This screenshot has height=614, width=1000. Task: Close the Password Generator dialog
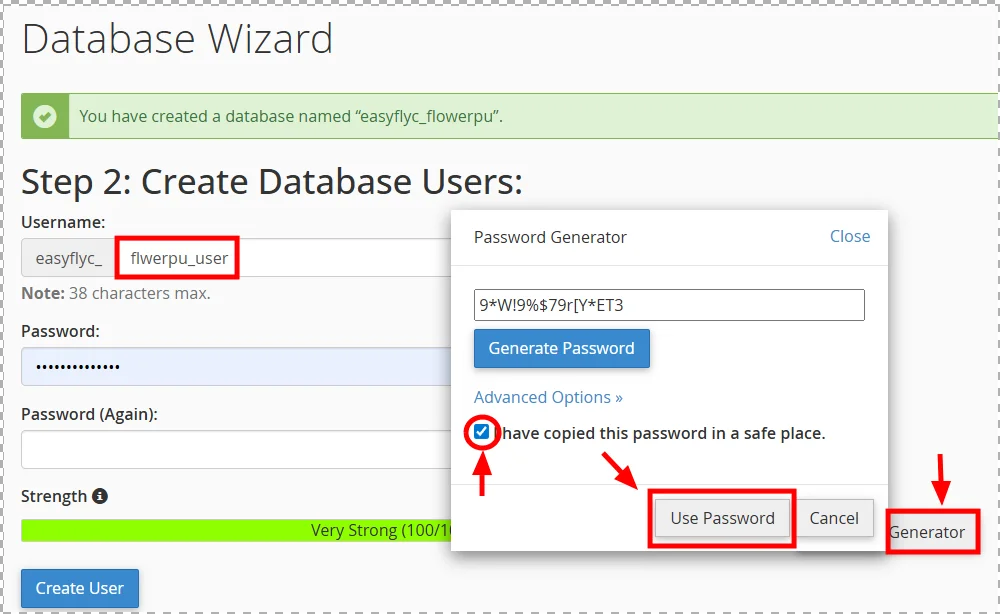849,236
